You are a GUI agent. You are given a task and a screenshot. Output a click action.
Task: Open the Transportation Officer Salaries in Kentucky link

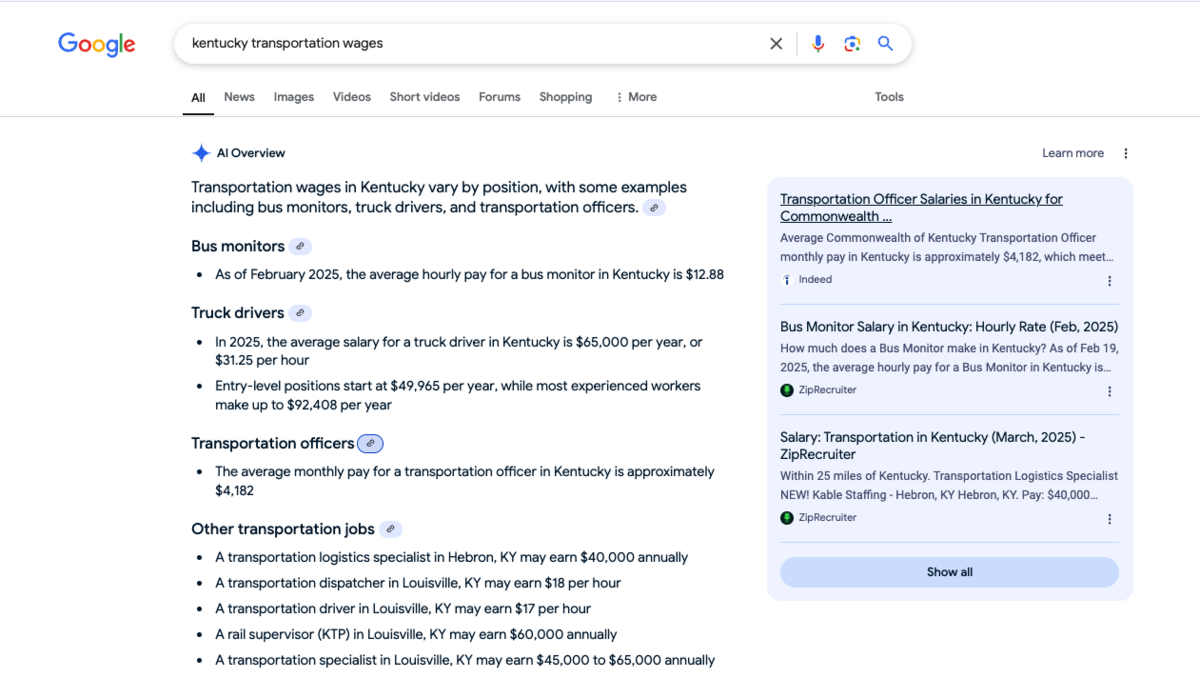click(920, 207)
